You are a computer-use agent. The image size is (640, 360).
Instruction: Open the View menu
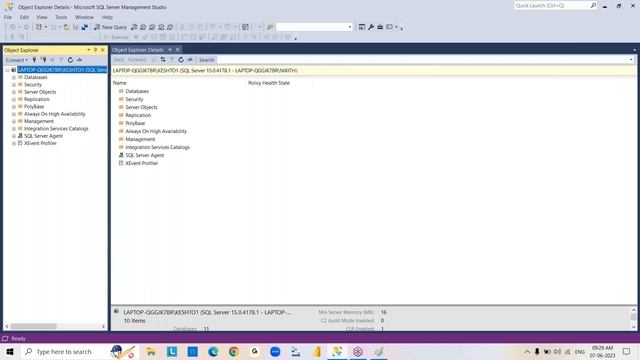pos(42,17)
